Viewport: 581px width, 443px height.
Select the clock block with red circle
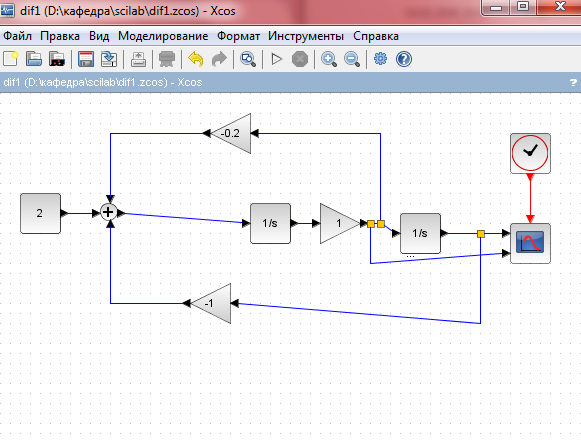530,153
